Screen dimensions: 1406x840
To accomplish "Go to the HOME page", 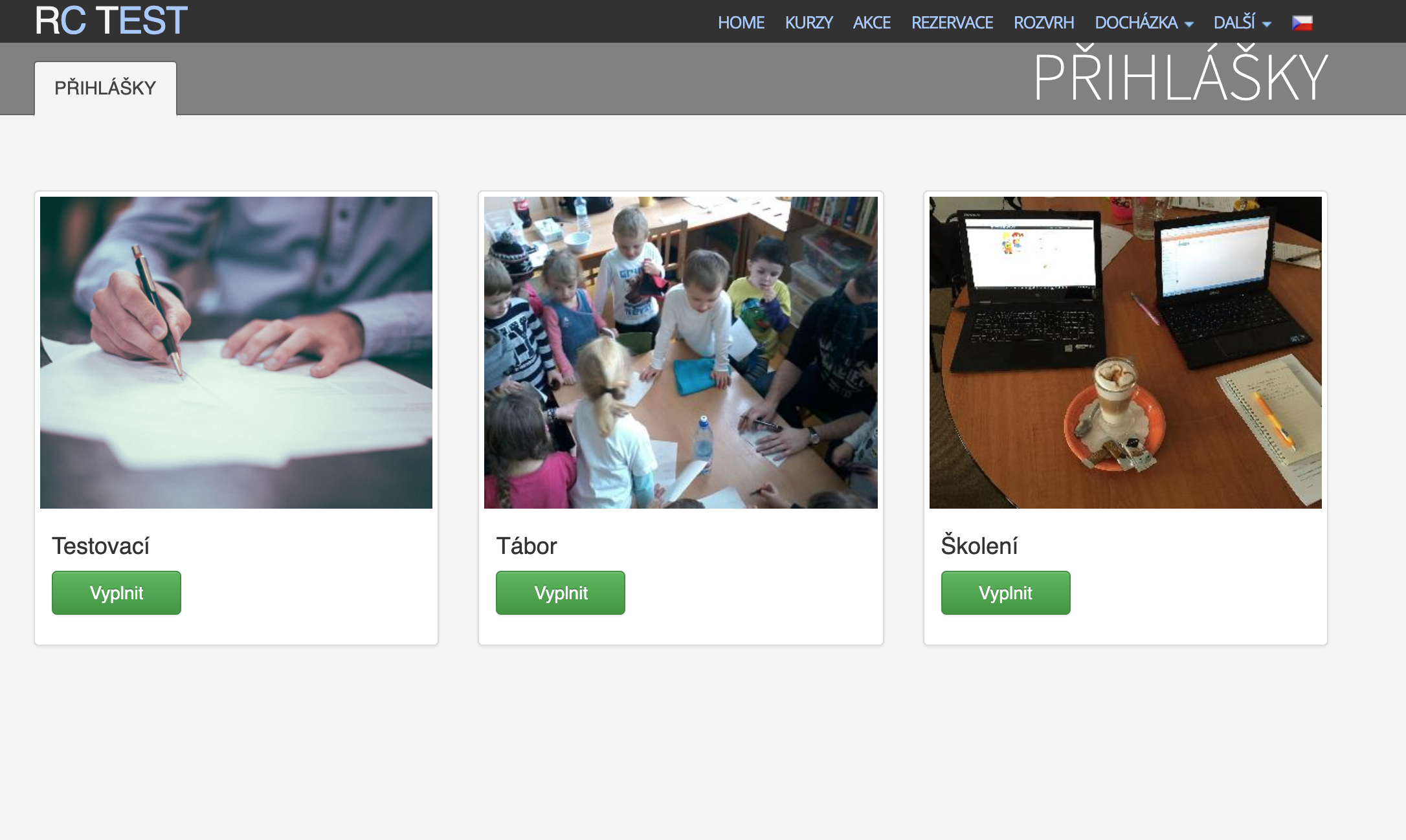I will point(741,23).
